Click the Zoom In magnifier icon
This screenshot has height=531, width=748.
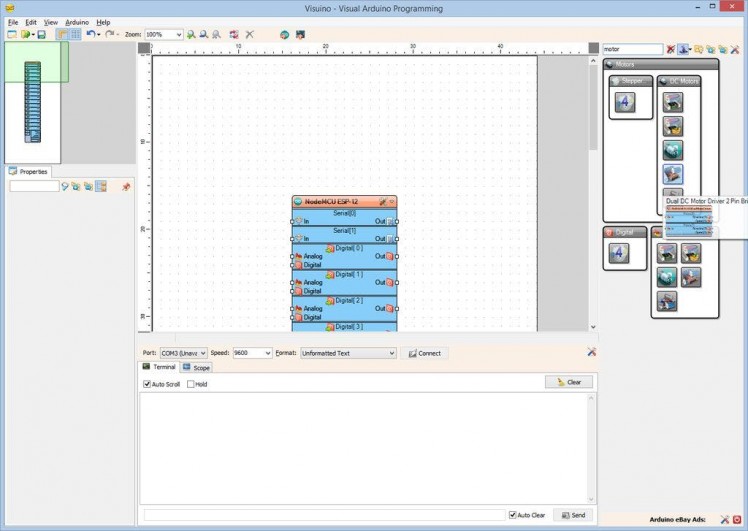pos(191,34)
